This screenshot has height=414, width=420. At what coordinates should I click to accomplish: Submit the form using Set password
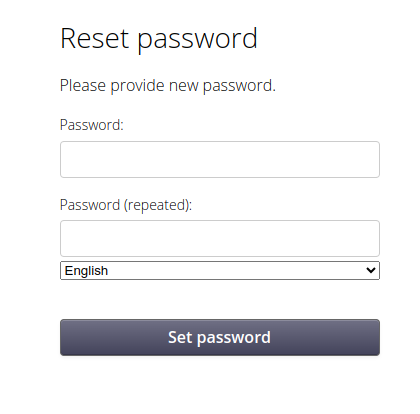coord(220,337)
